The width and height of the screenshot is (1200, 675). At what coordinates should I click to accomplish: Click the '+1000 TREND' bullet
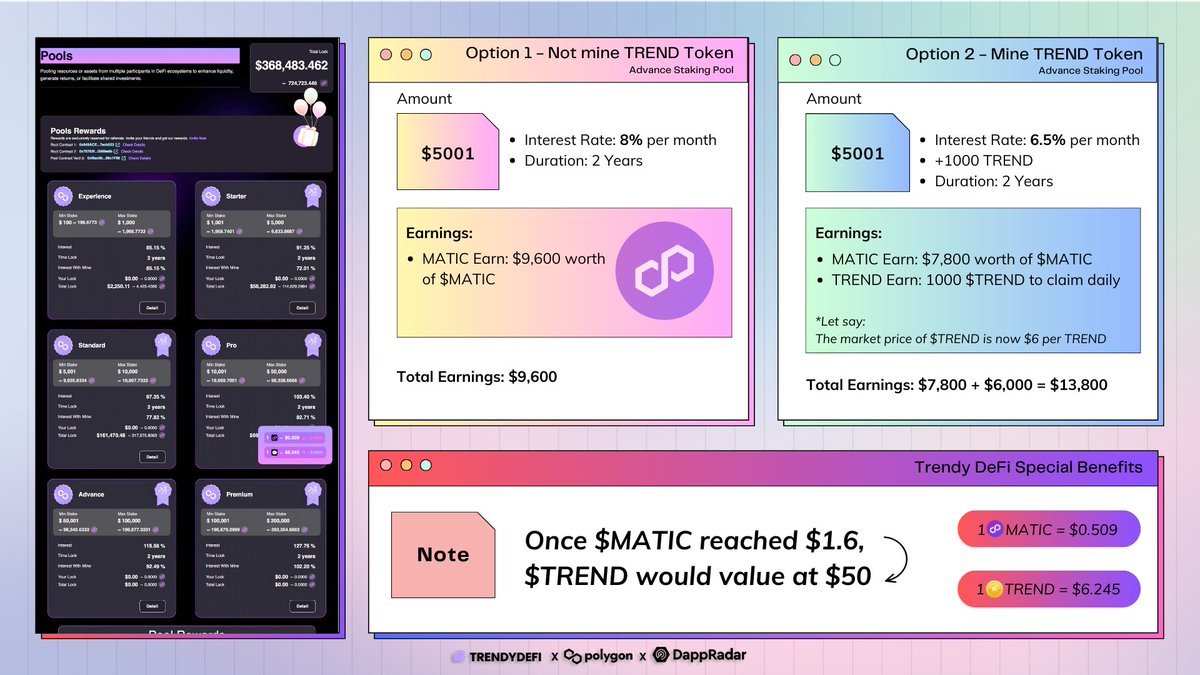tap(984, 160)
